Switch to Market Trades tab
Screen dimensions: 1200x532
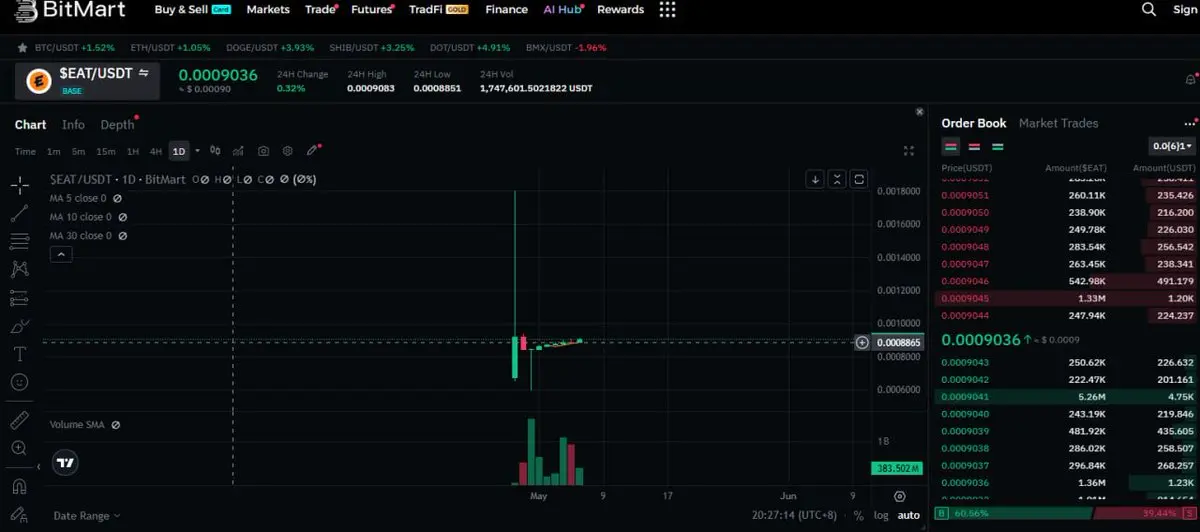1058,123
